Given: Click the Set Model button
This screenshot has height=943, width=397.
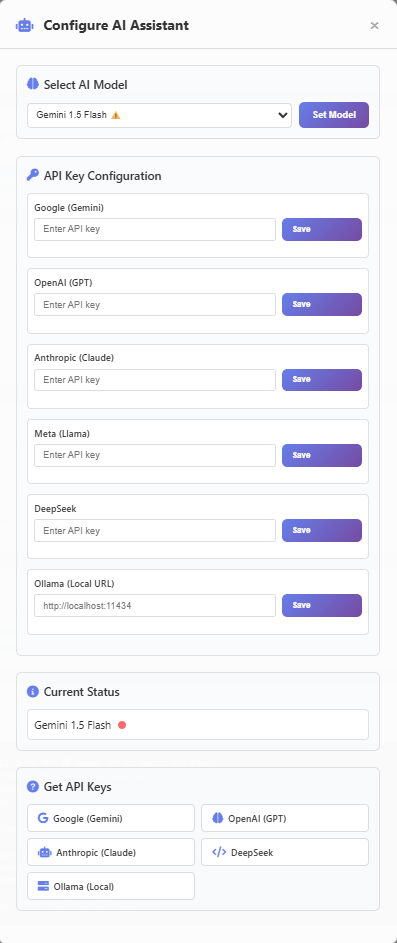Looking at the screenshot, I should [x=334, y=115].
